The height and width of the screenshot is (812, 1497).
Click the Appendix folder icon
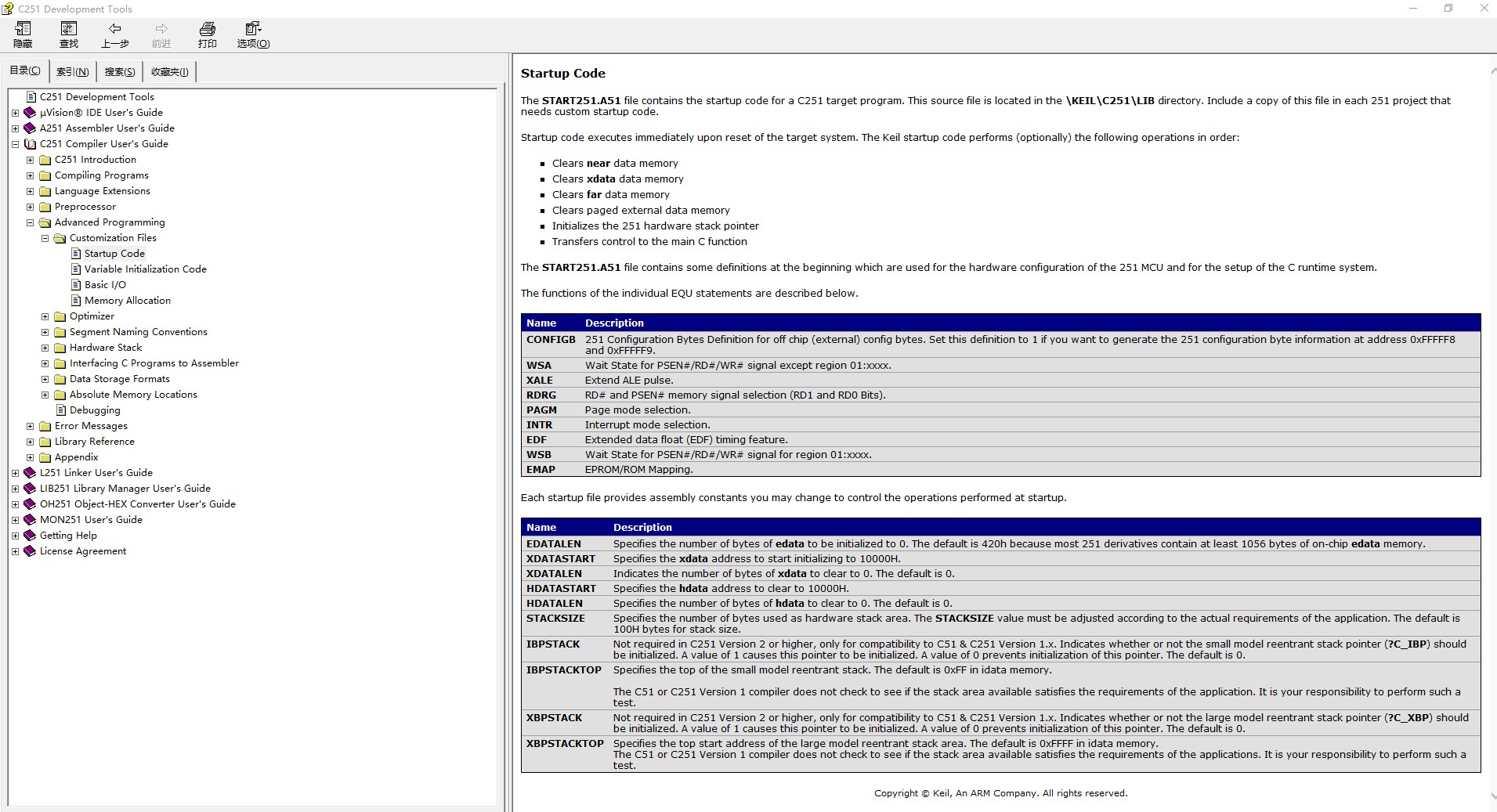point(45,457)
